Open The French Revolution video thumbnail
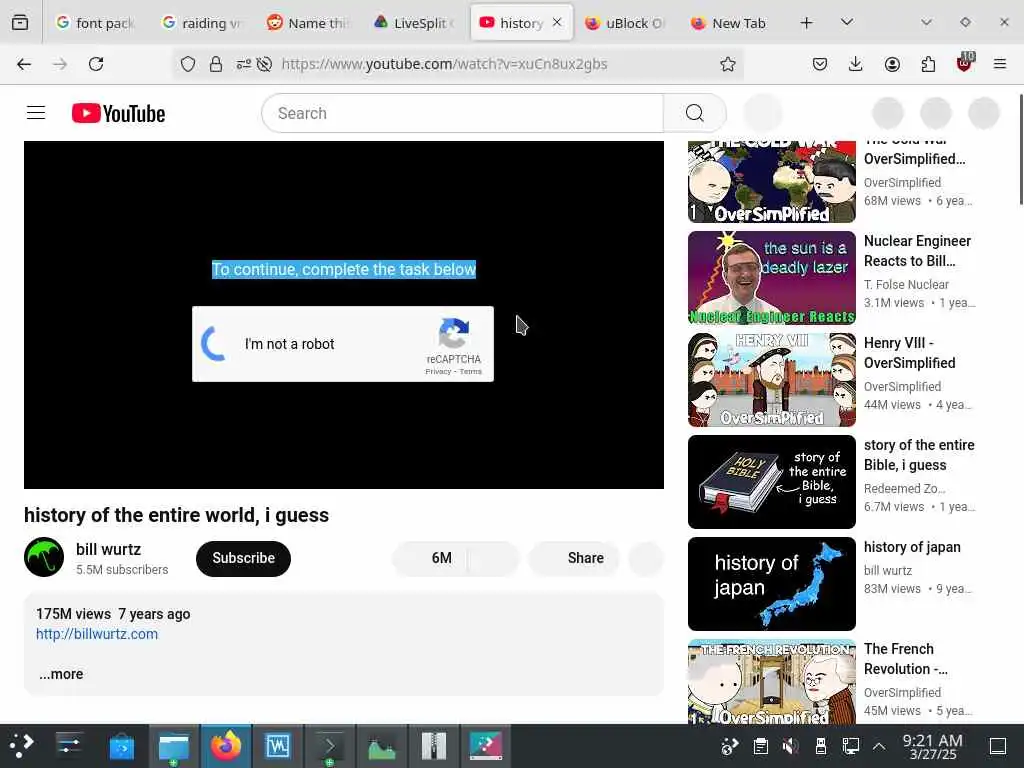The width and height of the screenshot is (1024, 768). [771, 681]
